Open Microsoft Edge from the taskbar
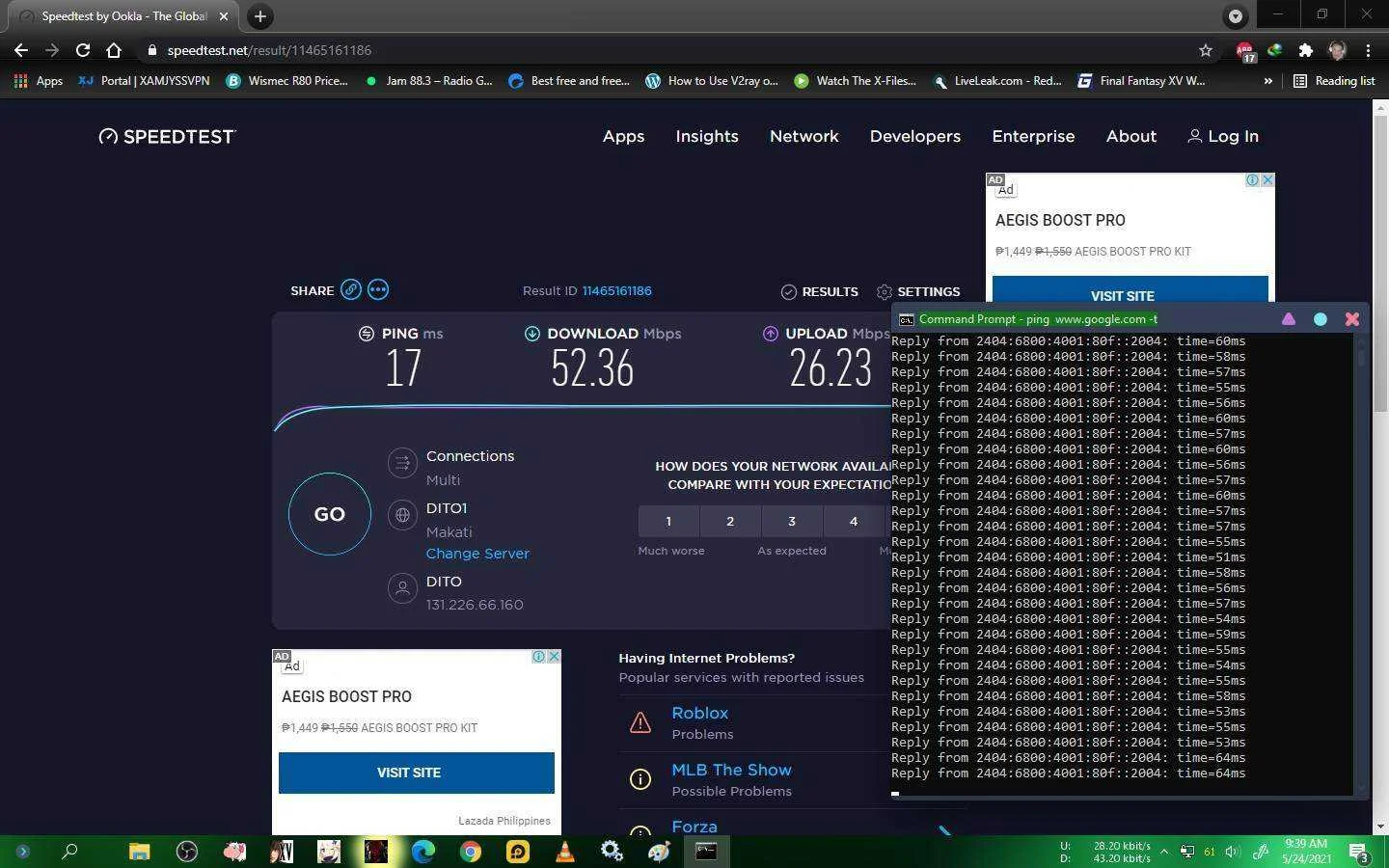Screen dimensions: 1389x868 click(x=423, y=852)
